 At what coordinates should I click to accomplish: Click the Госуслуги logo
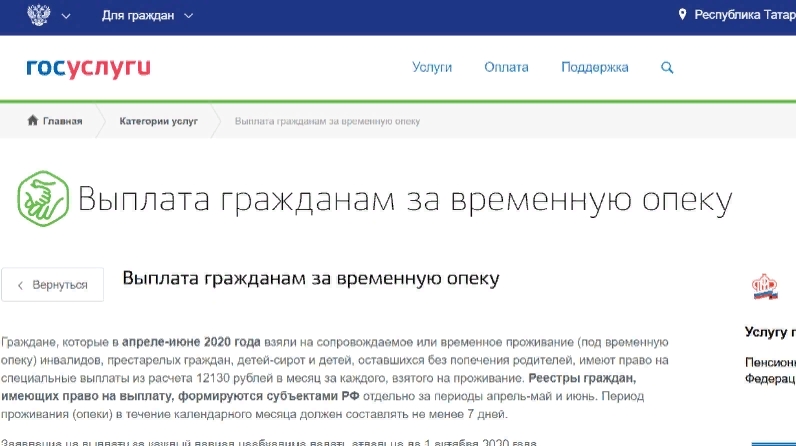click(88, 68)
